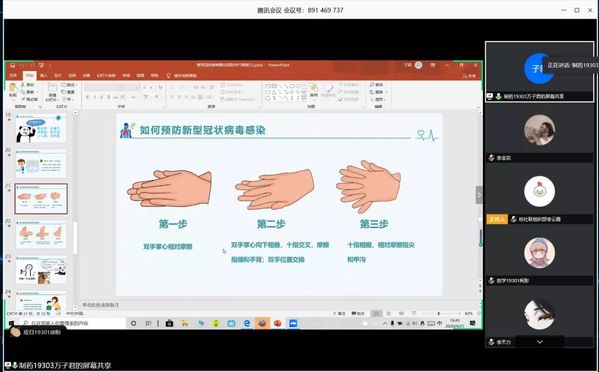Toggle Bold formatting in the font group

click(x=87, y=97)
